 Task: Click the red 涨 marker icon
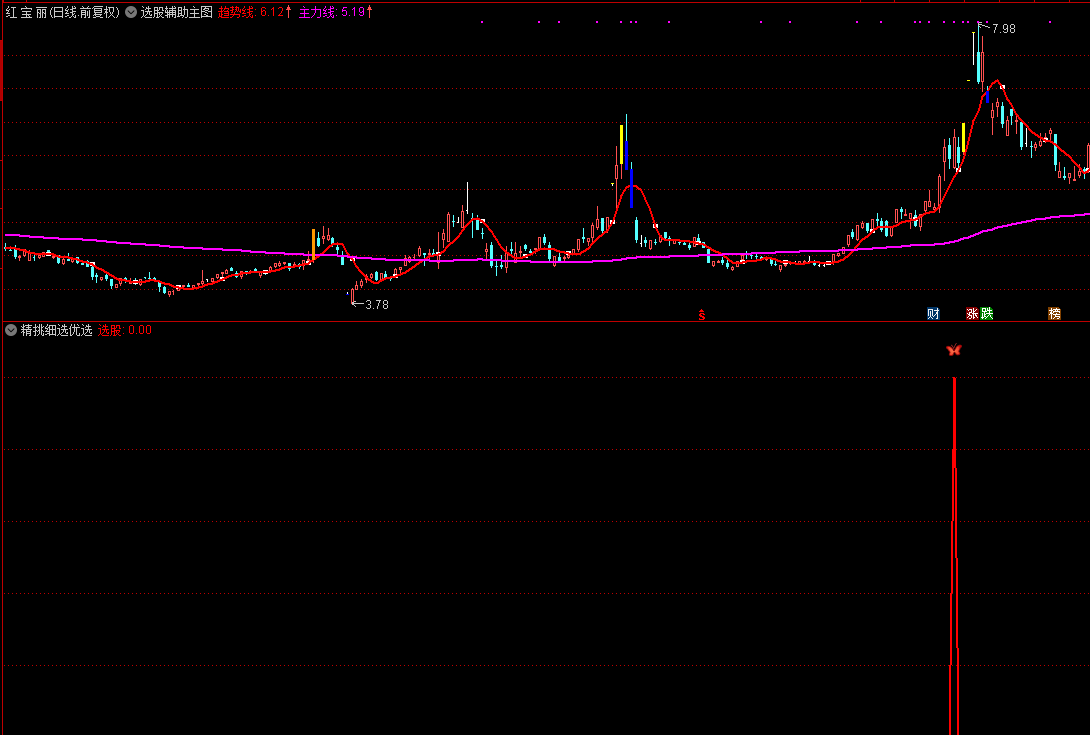pos(972,314)
